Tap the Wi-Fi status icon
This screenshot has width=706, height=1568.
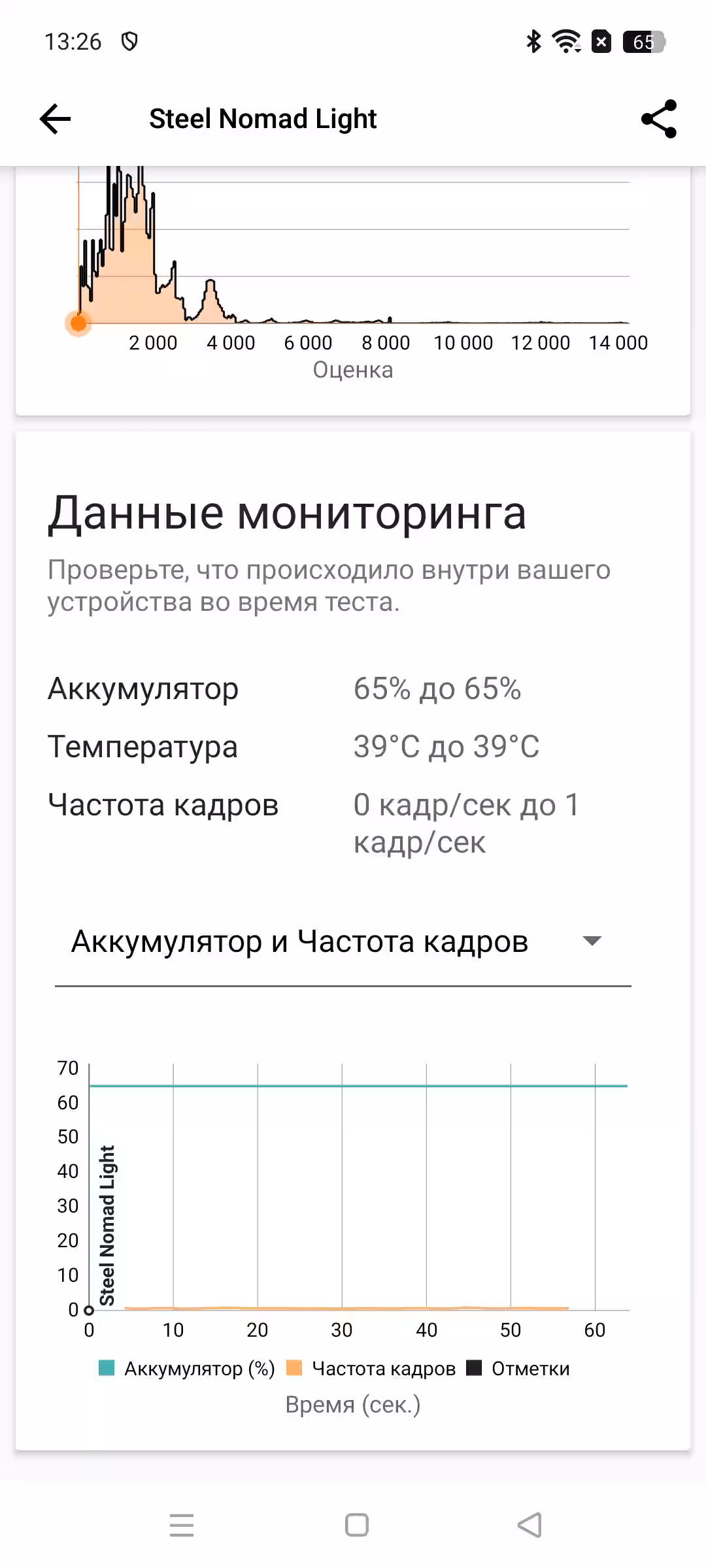[x=566, y=42]
